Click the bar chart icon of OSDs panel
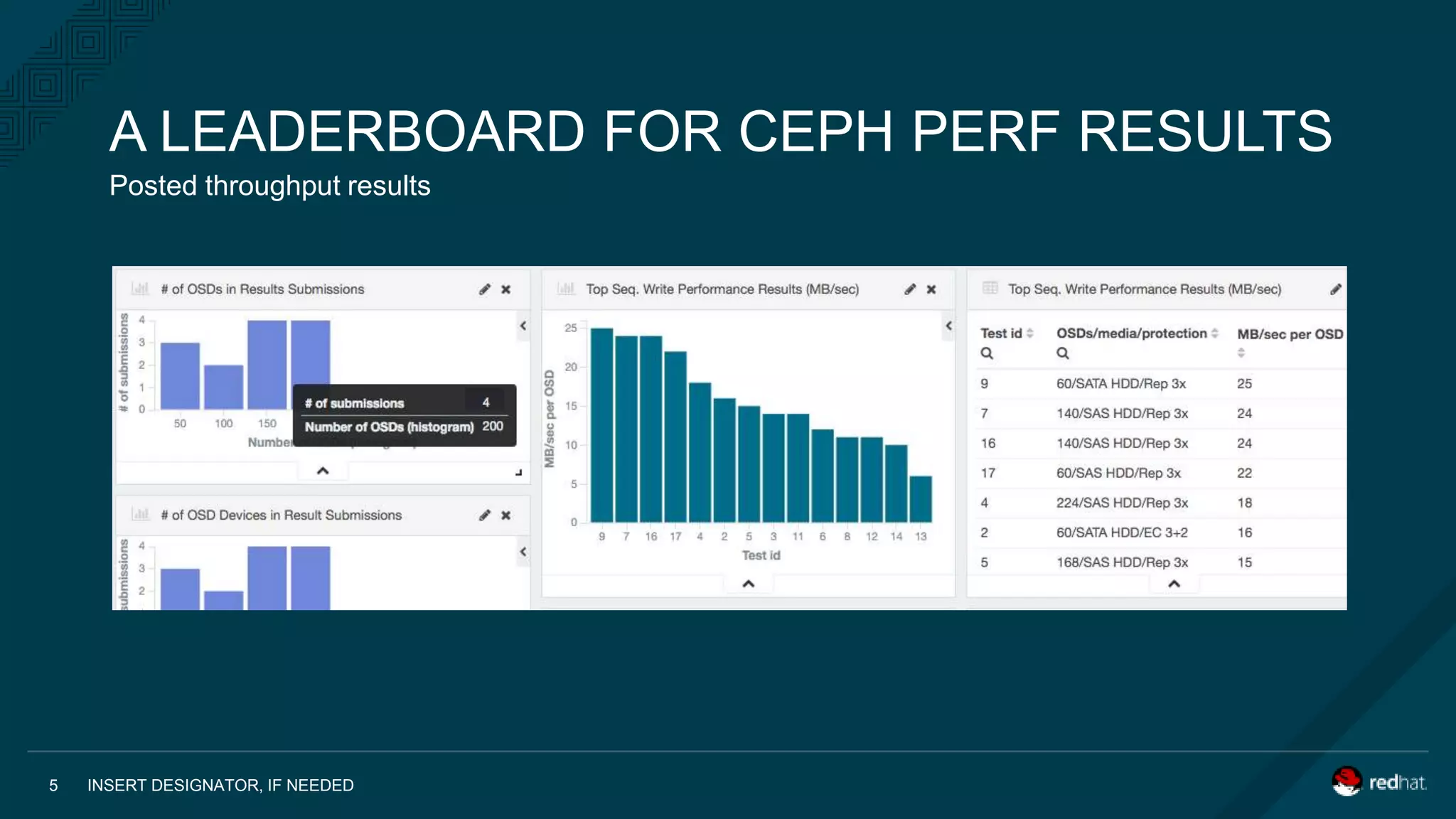Viewport: 1456px width, 819px height. pyautogui.click(x=140, y=289)
